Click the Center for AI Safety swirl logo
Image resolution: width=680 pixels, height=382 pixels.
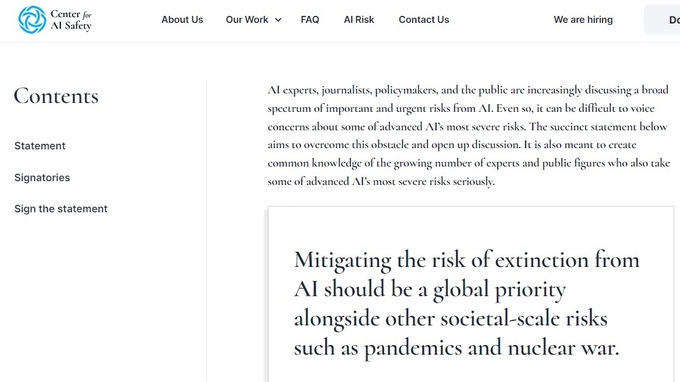(32, 20)
